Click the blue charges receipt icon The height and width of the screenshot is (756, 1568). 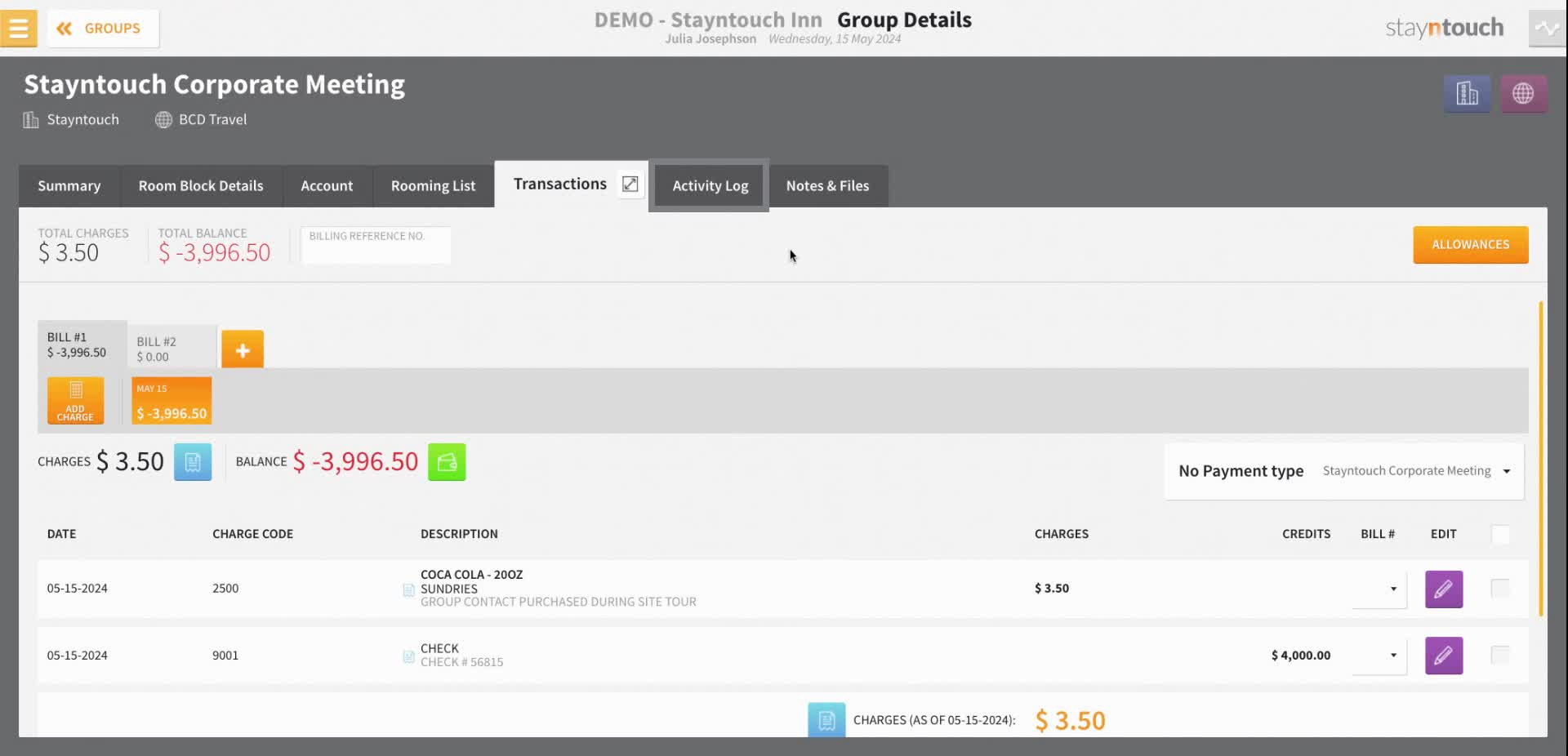(x=193, y=462)
